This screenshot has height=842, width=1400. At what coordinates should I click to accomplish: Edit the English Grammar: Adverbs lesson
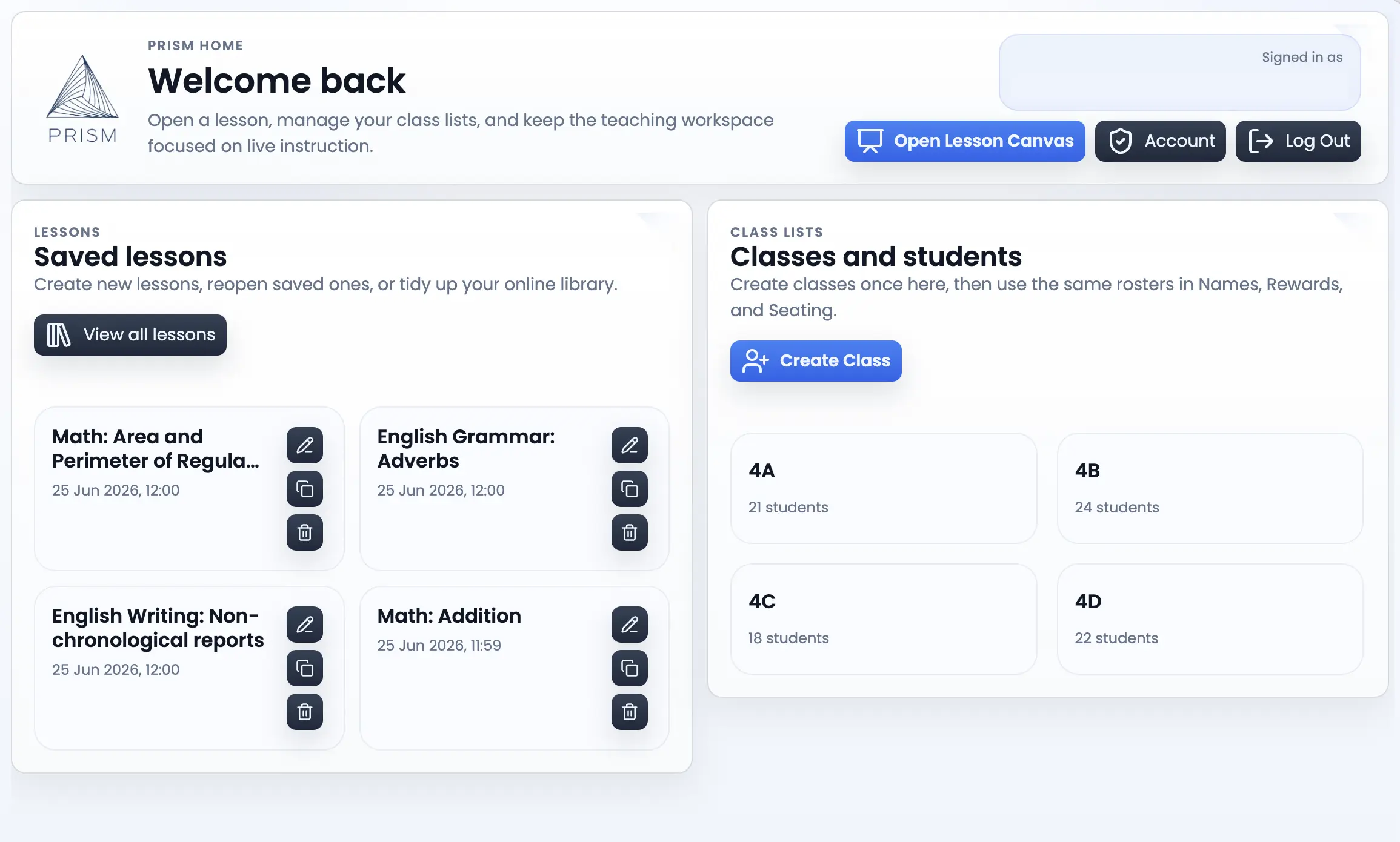pos(630,445)
